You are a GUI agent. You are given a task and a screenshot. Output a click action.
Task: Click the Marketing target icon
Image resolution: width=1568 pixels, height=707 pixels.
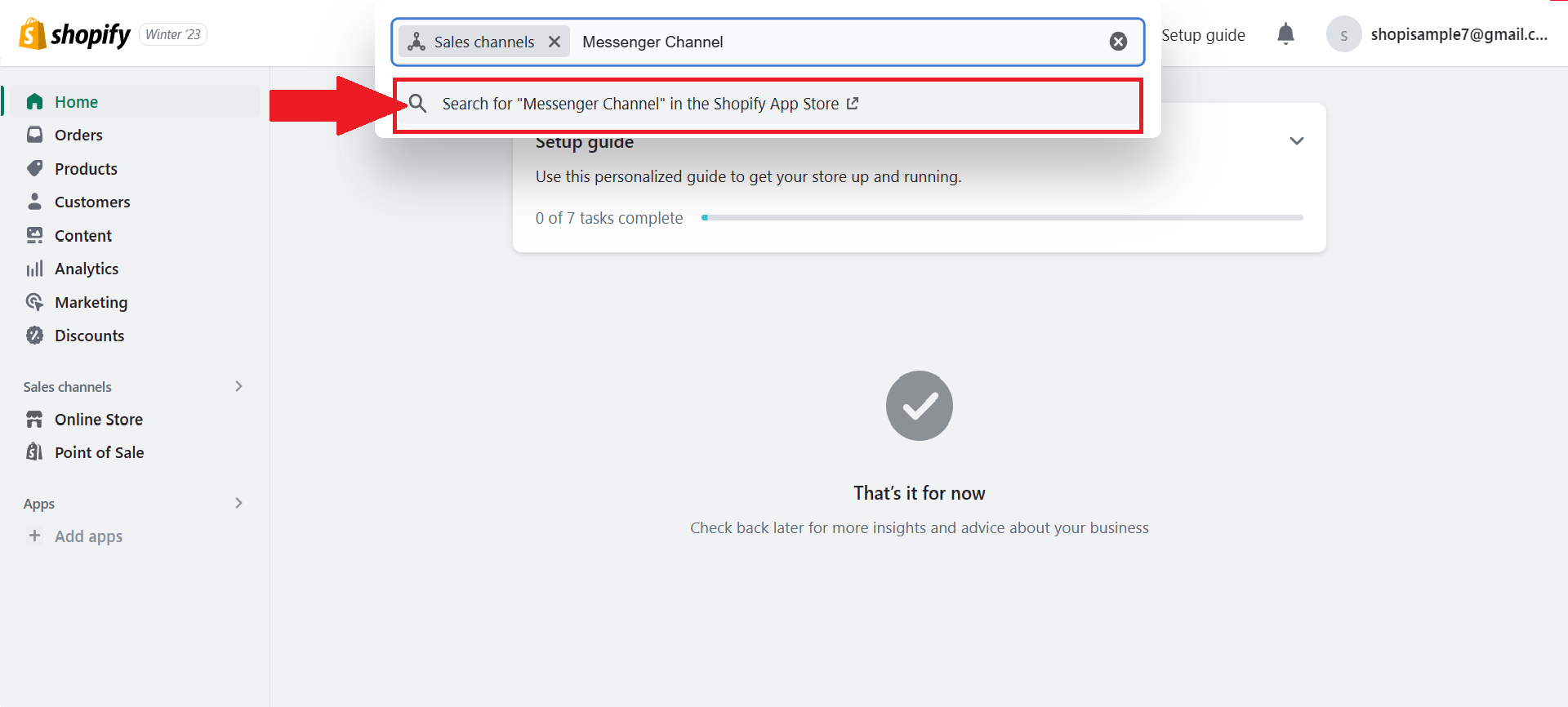pyautogui.click(x=34, y=302)
